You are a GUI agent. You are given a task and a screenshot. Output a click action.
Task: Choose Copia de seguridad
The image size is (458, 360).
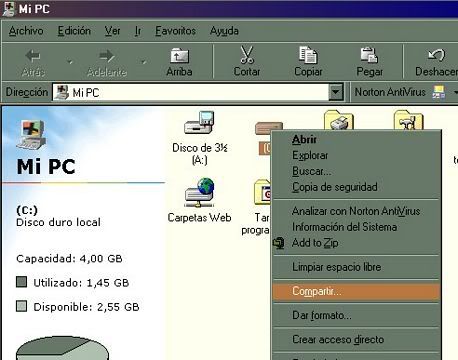(x=356, y=187)
